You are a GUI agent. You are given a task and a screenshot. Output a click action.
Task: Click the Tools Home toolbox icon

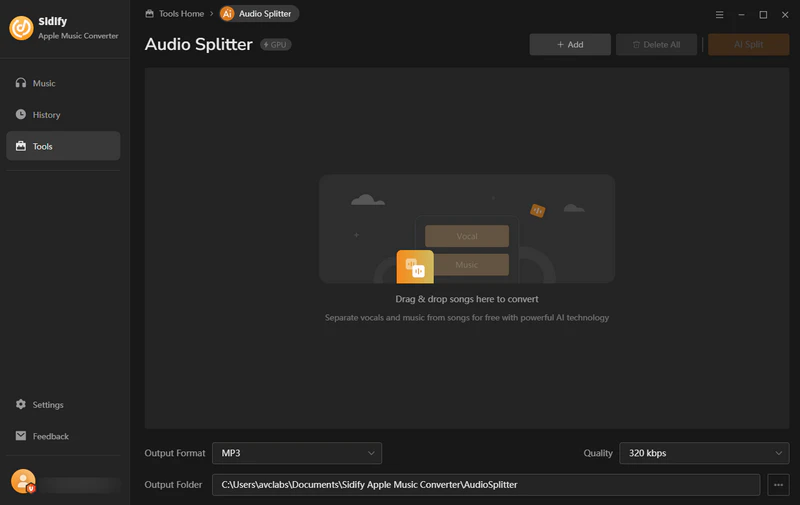coord(149,14)
